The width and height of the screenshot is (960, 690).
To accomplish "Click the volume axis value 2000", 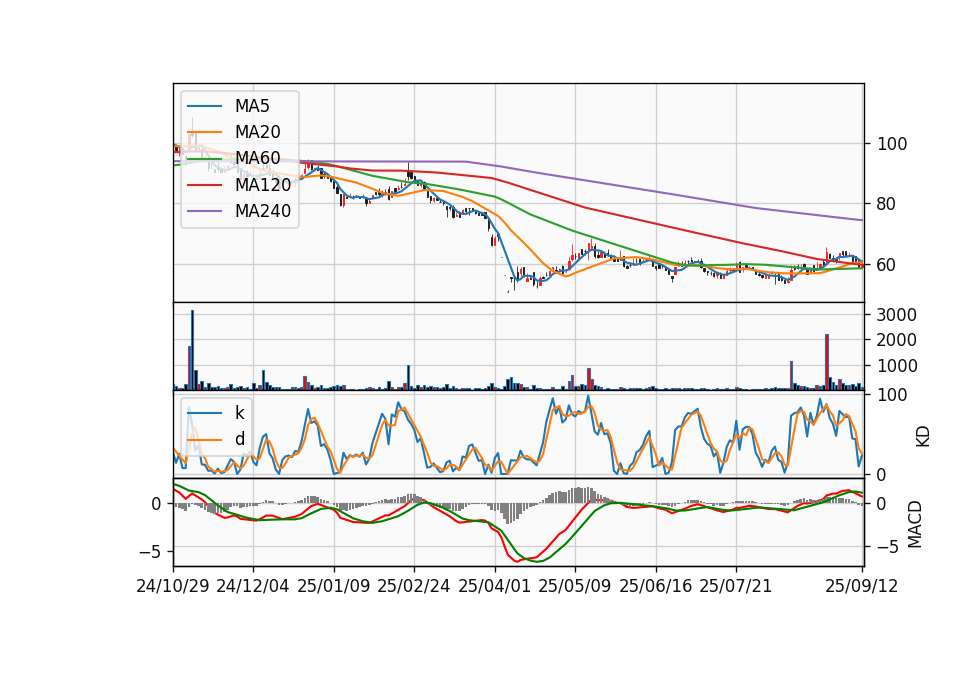I will (896, 340).
